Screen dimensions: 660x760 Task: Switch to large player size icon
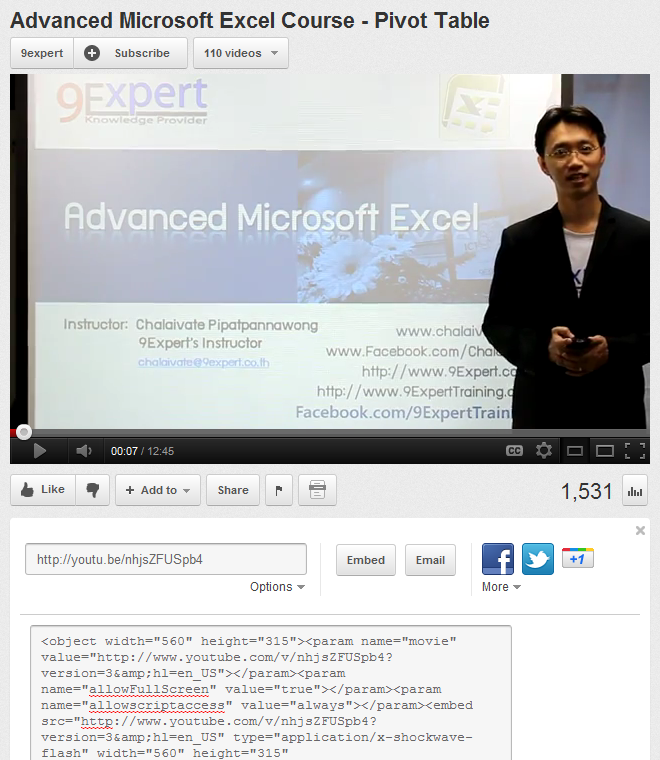click(x=604, y=451)
